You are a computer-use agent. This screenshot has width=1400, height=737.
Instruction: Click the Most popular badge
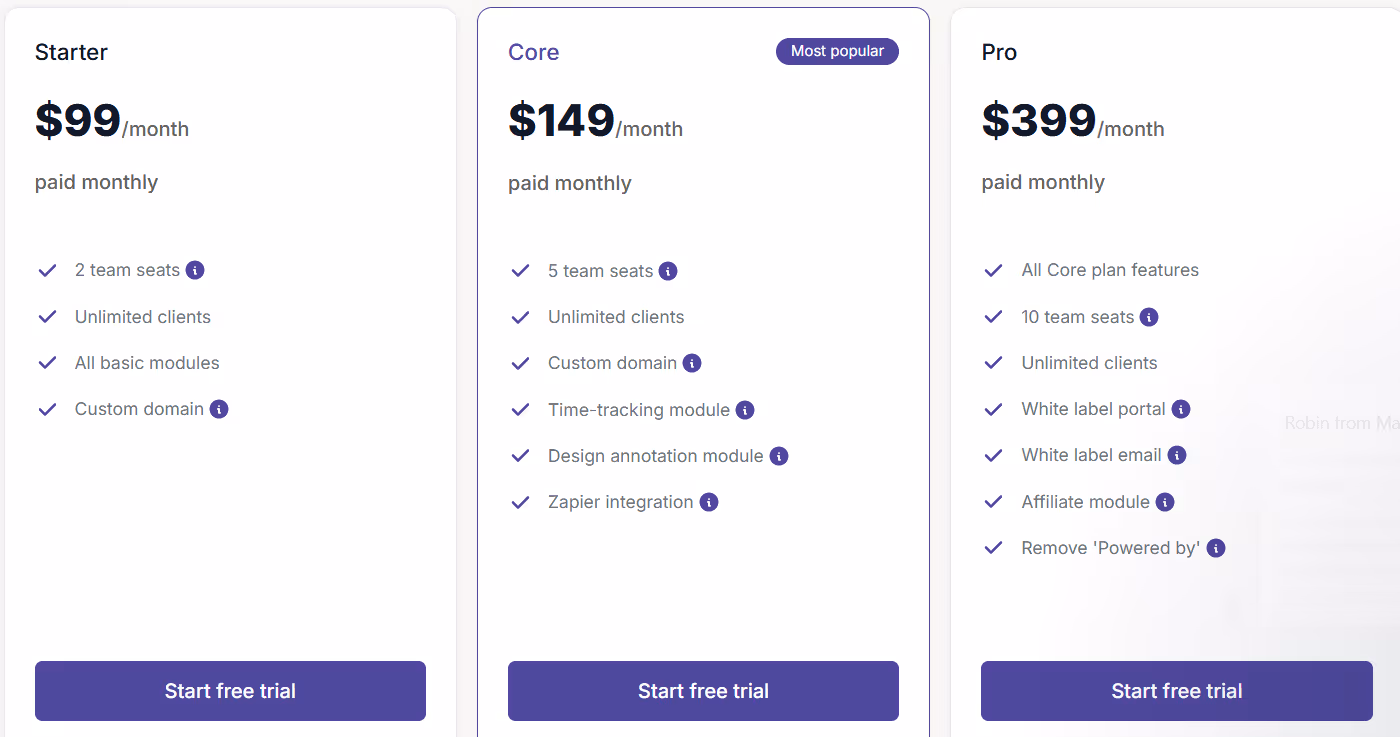837,51
